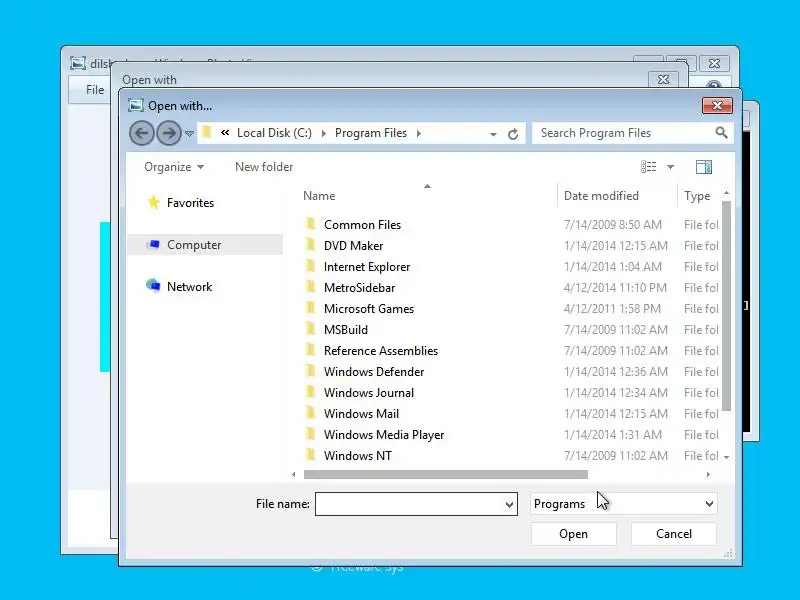
Task: Select Favorites in navigation pane
Action: (x=190, y=203)
